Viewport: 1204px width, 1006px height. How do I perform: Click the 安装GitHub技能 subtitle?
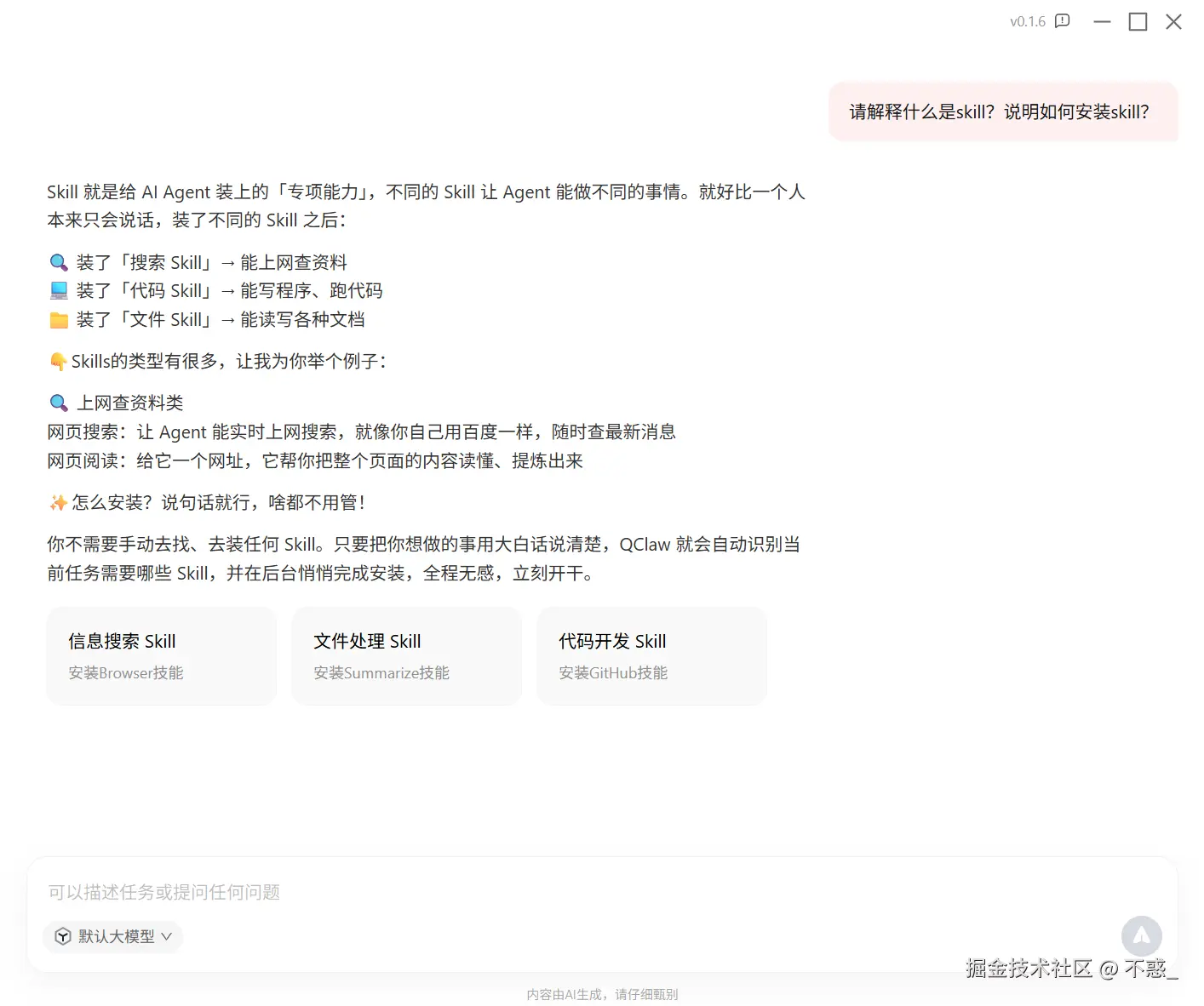coord(613,672)
